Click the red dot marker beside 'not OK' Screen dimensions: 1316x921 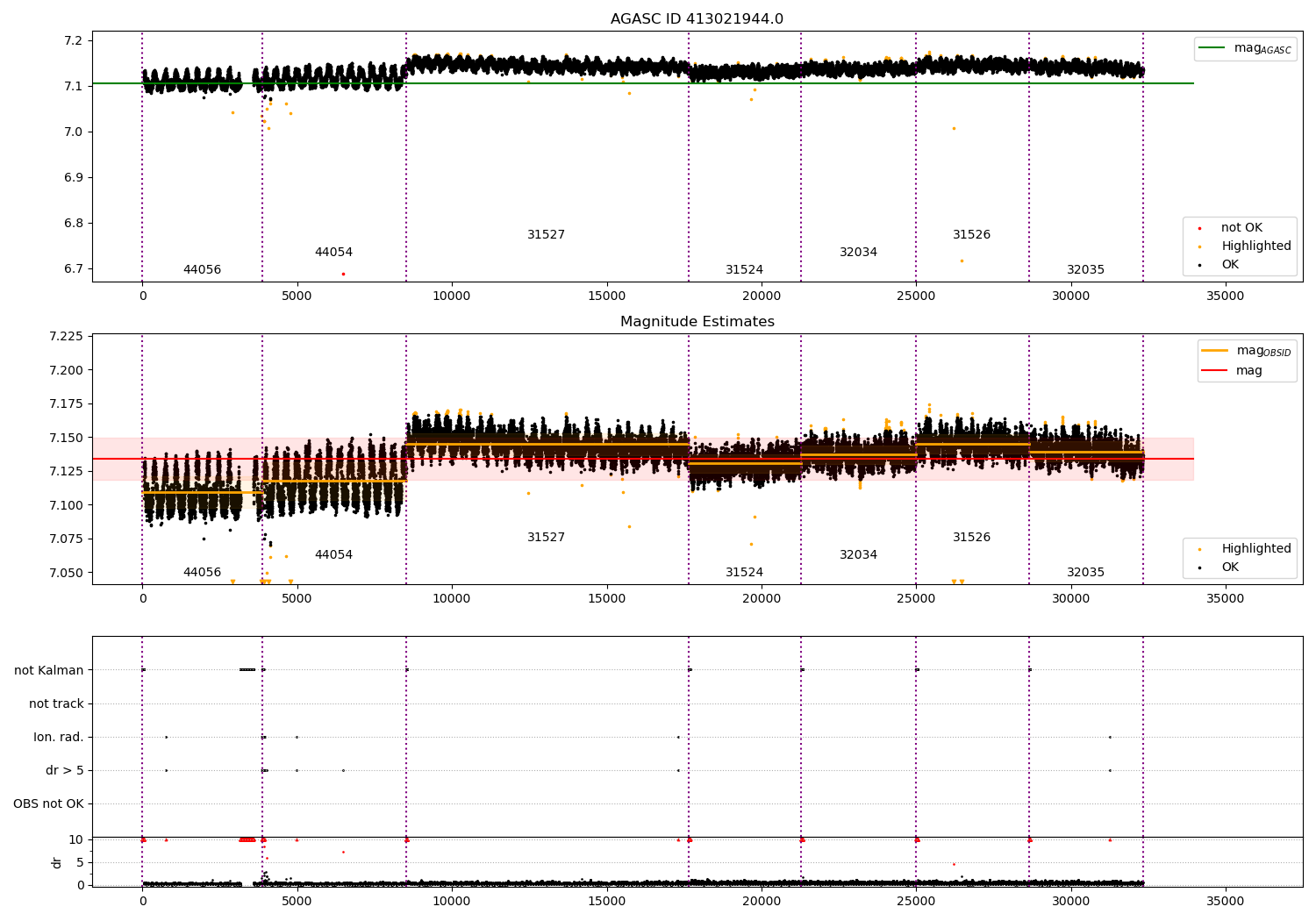click(1199, 228)
